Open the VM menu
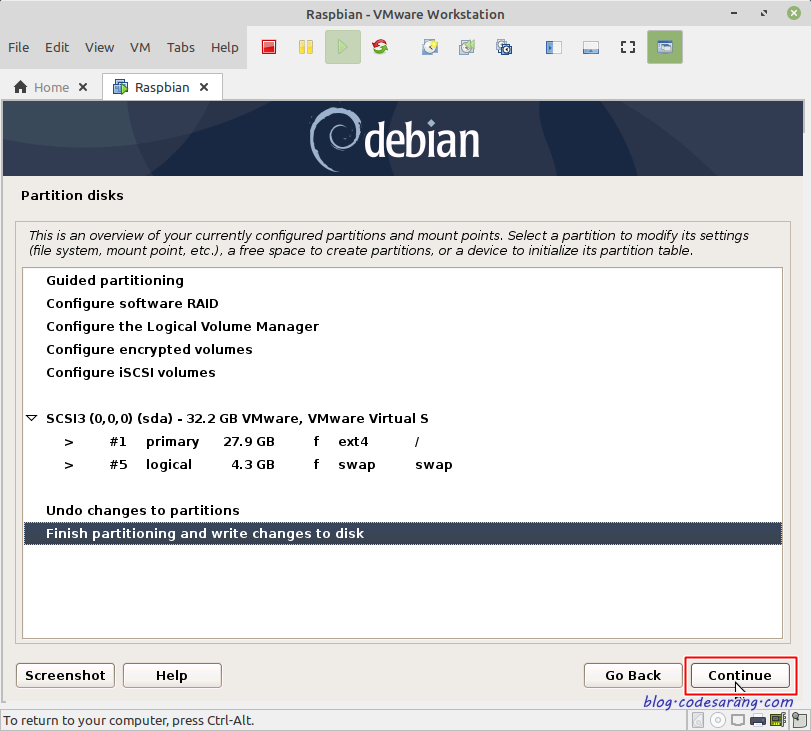 pos(140,48)
